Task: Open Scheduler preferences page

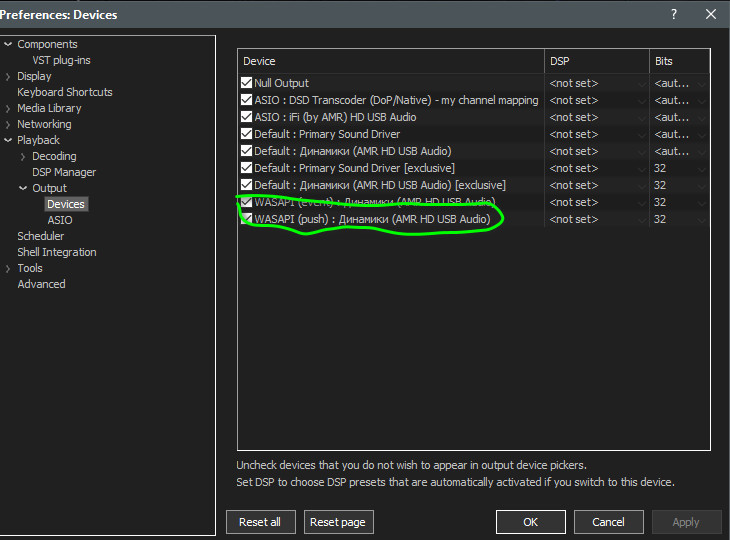Action: (41, 236)
